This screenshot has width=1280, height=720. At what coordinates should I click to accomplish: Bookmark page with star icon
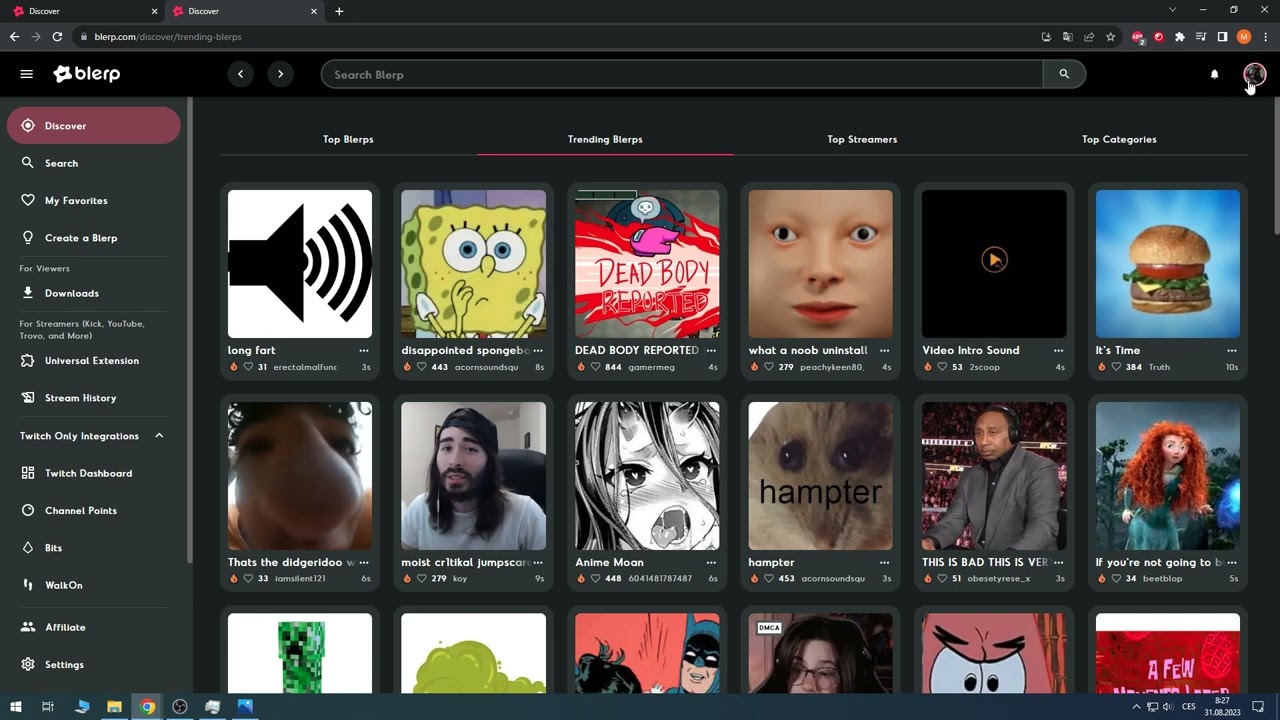[1110, 37]
